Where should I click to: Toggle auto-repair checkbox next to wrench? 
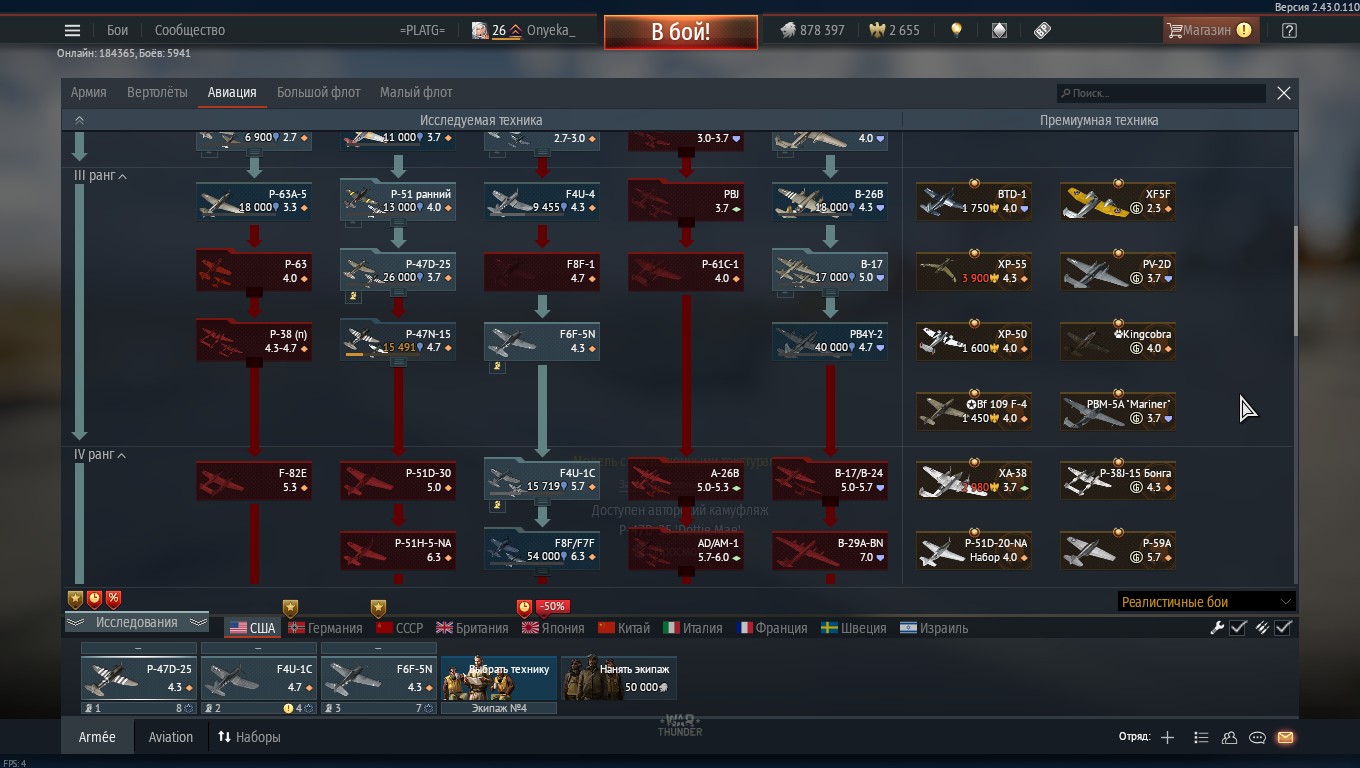1238,628
